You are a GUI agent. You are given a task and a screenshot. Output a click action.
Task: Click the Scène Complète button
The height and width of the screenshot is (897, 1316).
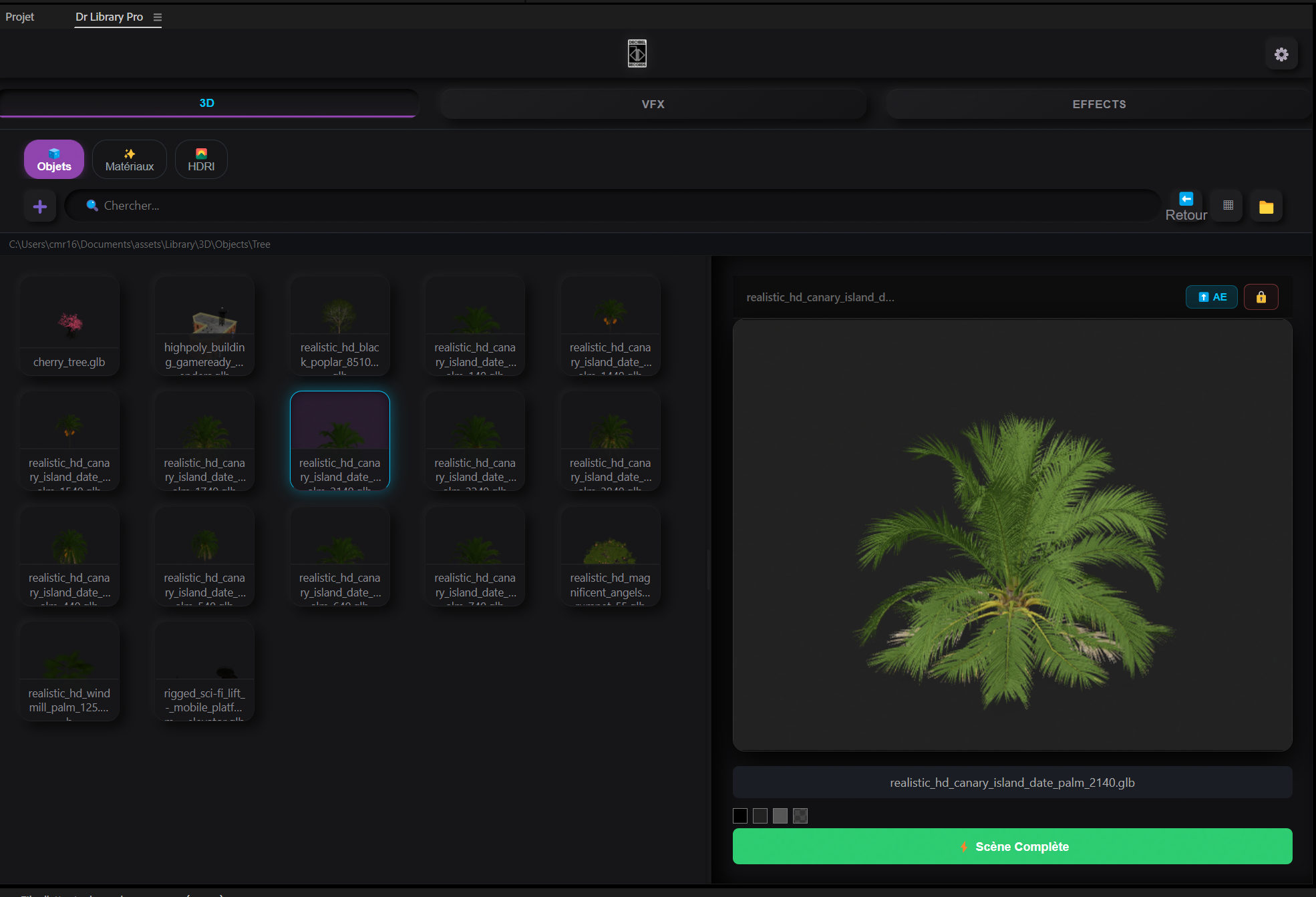1012,847
